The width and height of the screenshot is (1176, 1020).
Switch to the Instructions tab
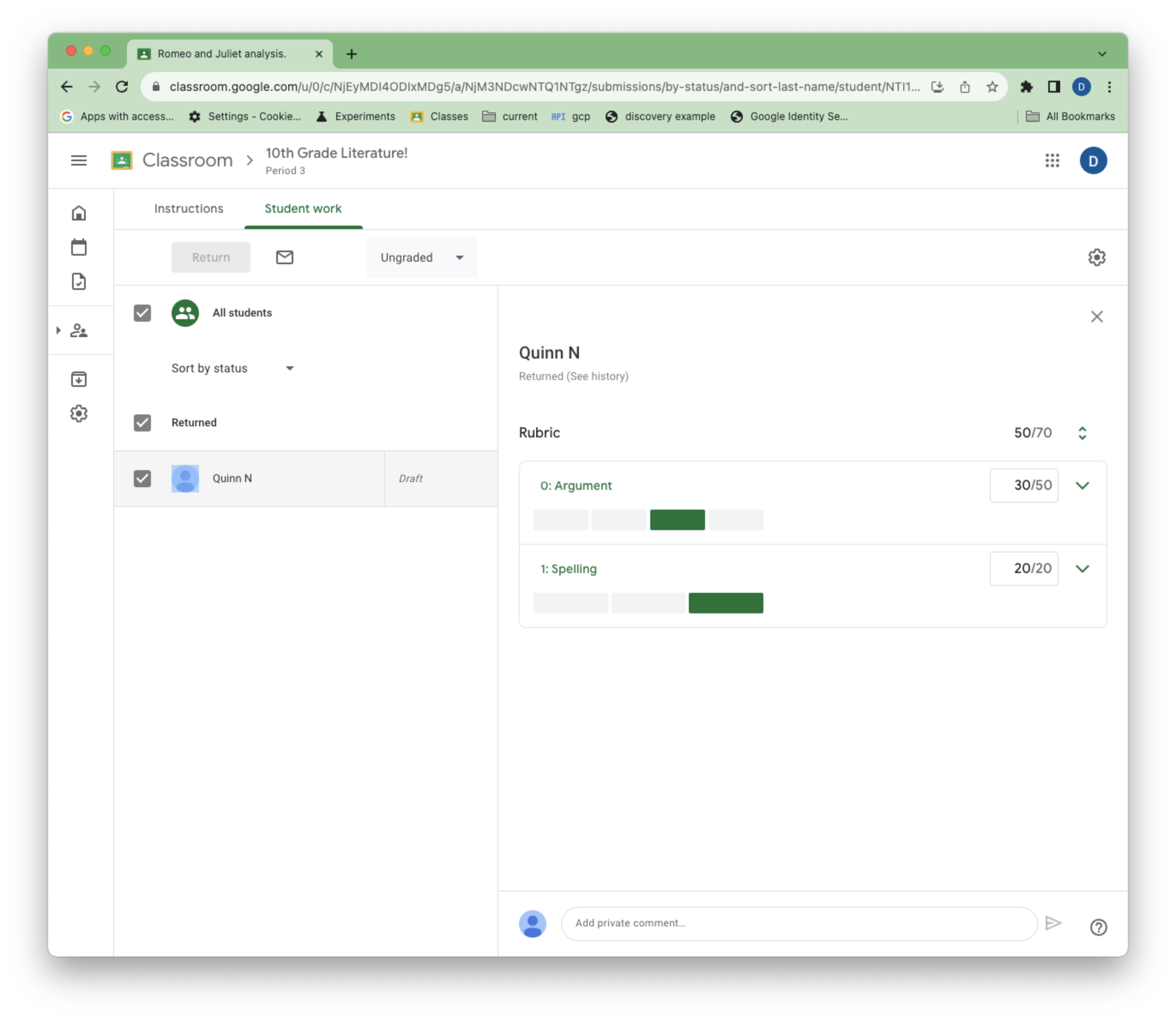tap(189, 208)
